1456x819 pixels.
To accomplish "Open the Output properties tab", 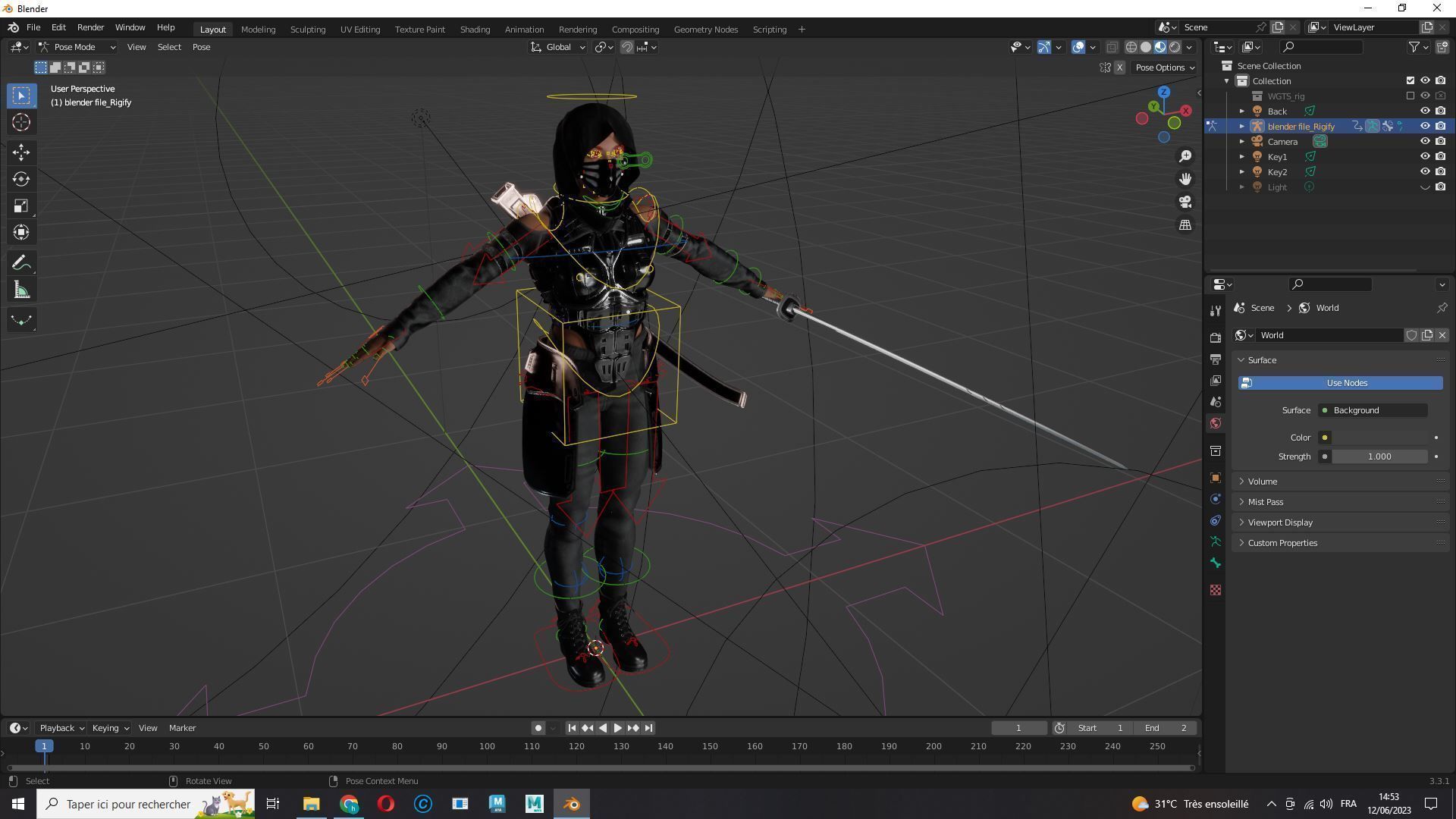I will point(1216,359).
